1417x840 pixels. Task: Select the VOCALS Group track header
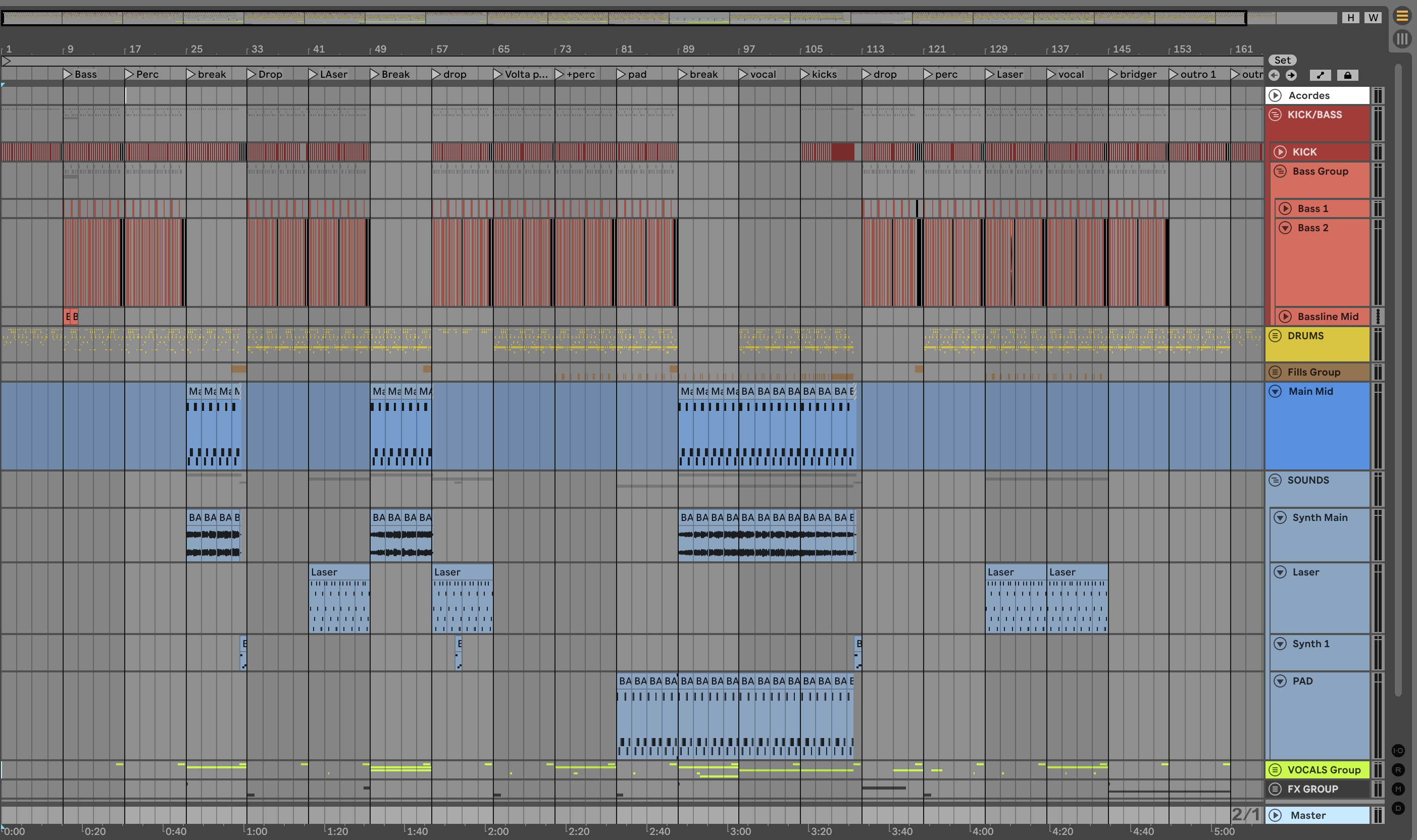tap(1324, 770)
